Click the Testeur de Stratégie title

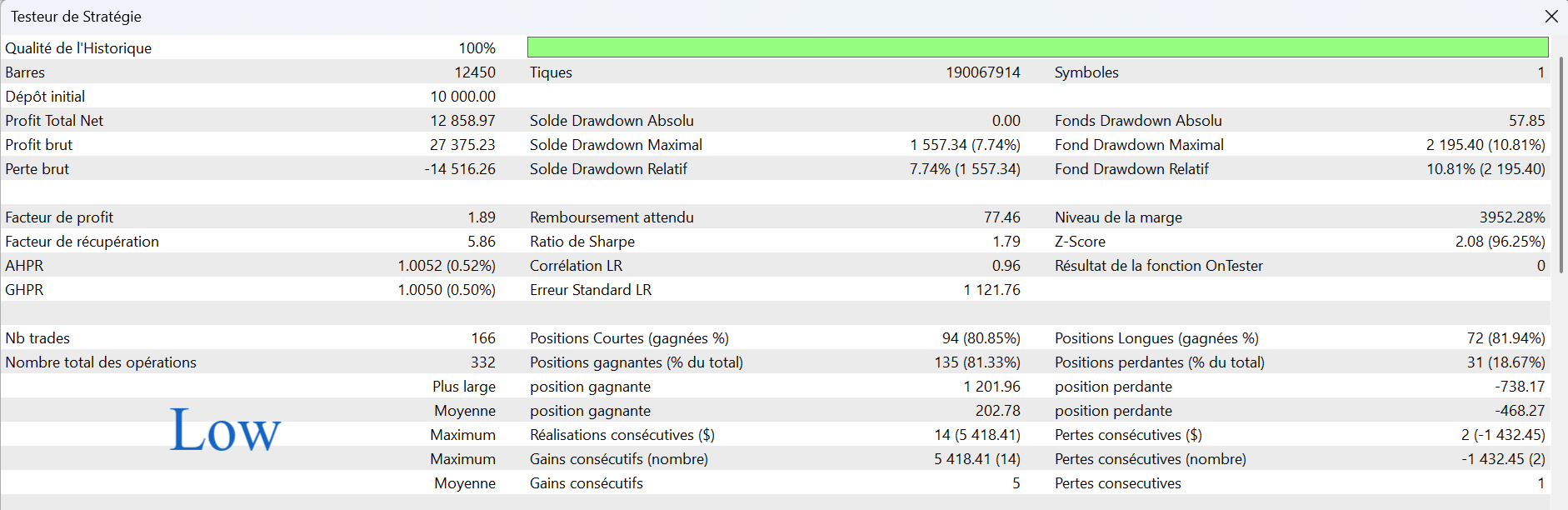click(x=76, y=17)
